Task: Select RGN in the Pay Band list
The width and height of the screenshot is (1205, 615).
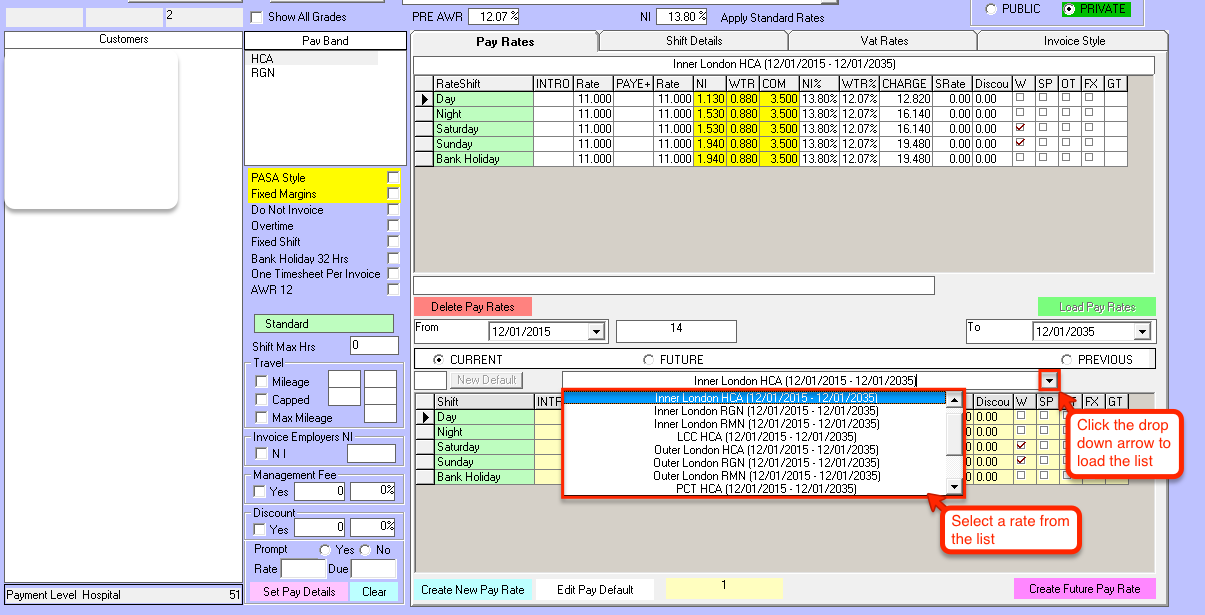Action: 263,73
